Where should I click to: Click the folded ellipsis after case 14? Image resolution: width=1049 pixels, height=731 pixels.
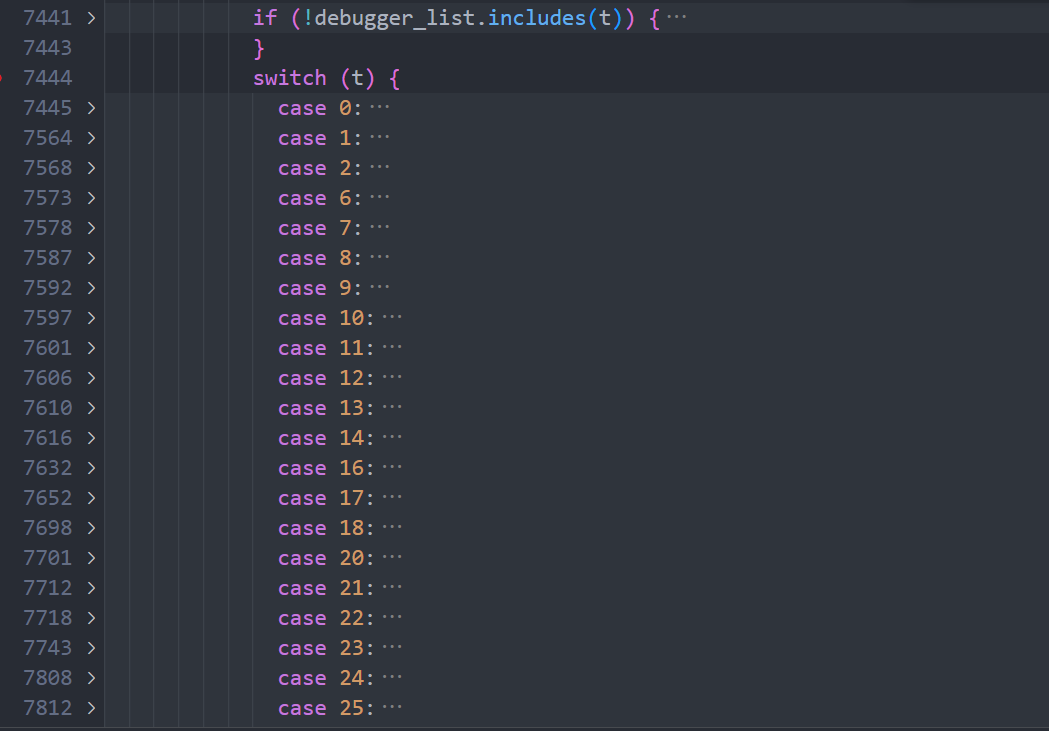tap(392, 438)
